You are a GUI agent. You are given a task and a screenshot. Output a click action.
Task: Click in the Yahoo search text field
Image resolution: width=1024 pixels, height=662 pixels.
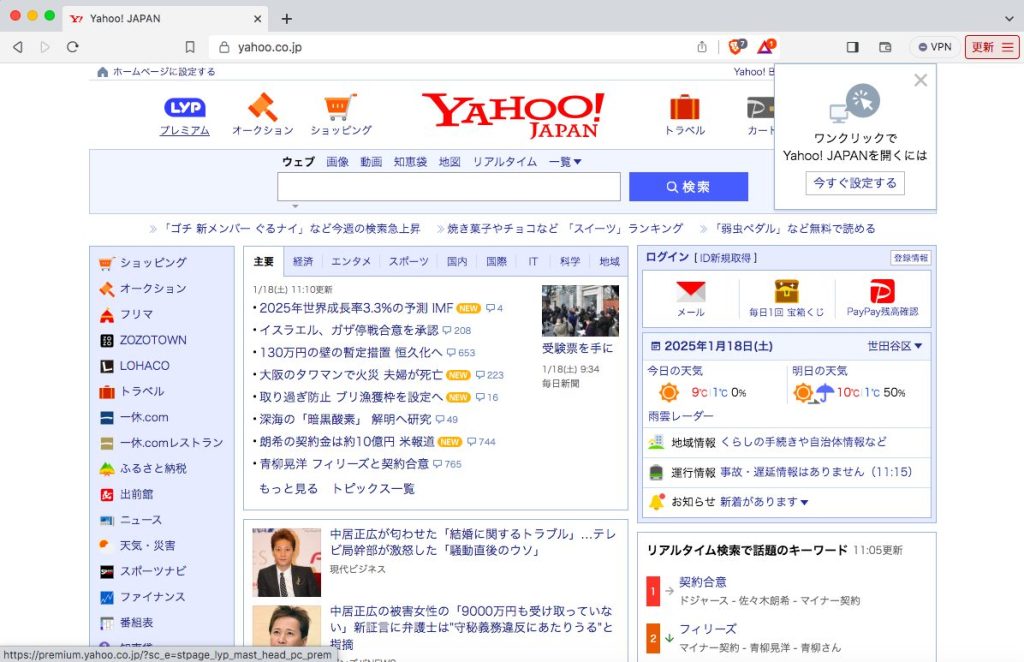449,187
